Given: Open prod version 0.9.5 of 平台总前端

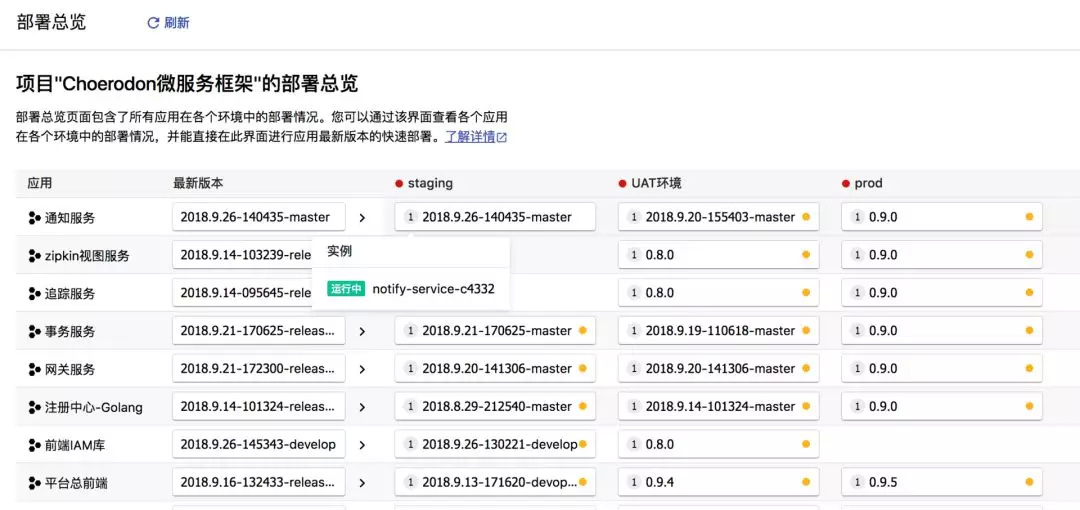Looking at the screenshot, I should [x=942, y=482].
